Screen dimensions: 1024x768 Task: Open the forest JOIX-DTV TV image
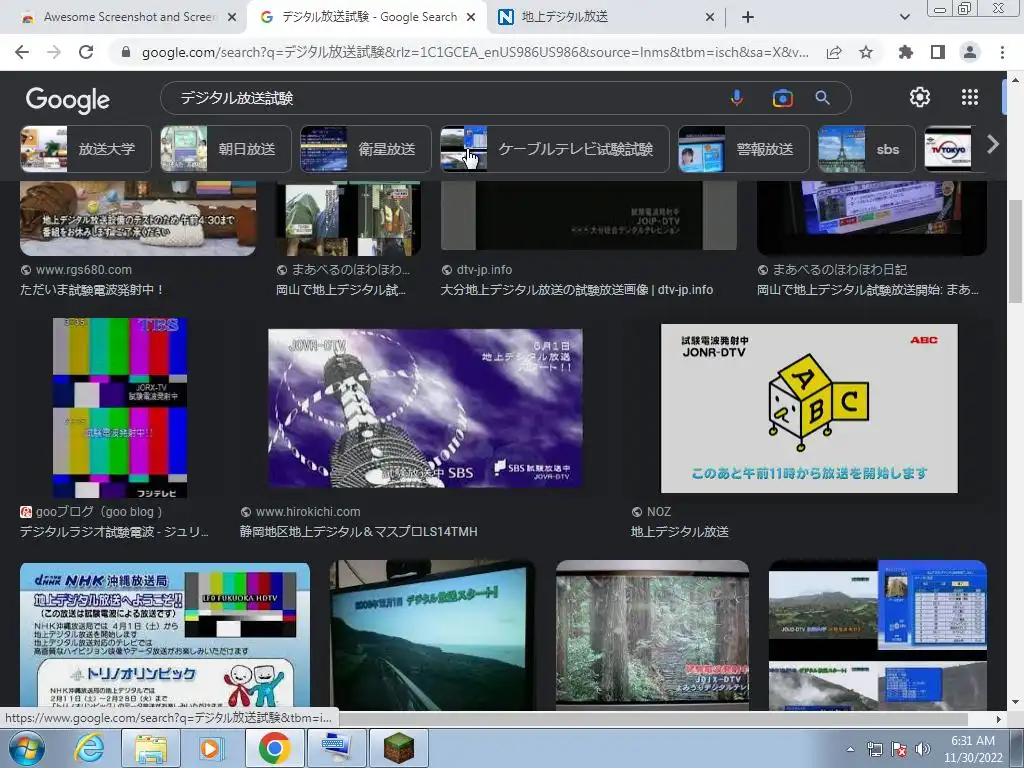pyautogui.click(x=652, y=635)
